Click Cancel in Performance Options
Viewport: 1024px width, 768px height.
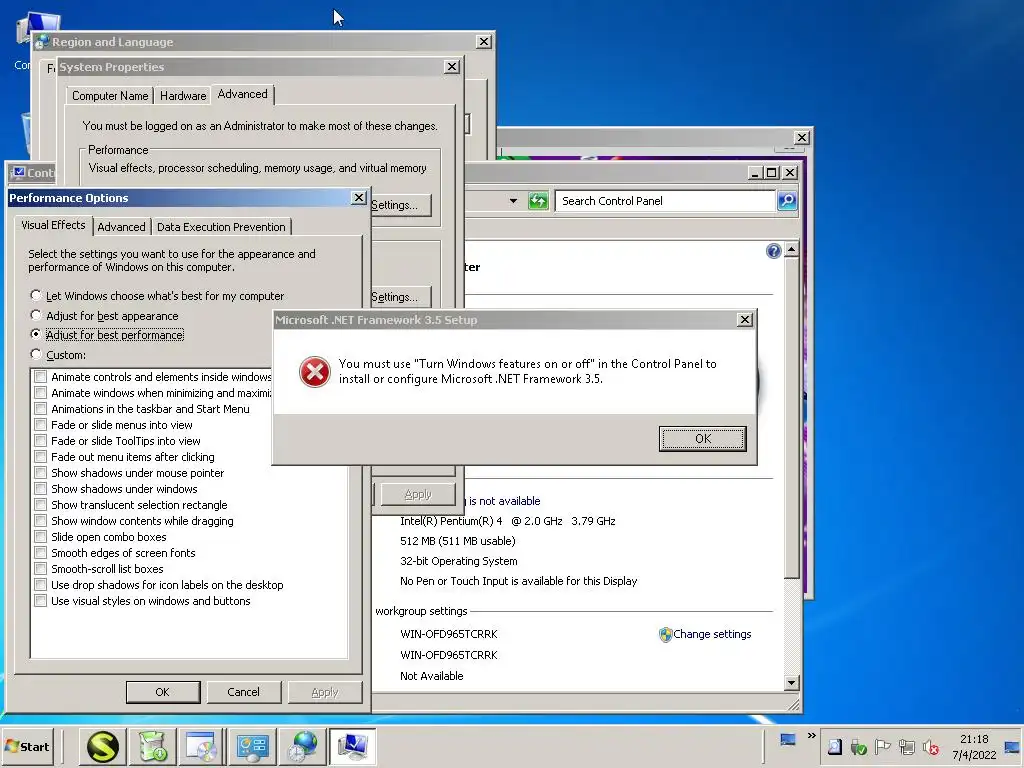click(x=244, y=692)
